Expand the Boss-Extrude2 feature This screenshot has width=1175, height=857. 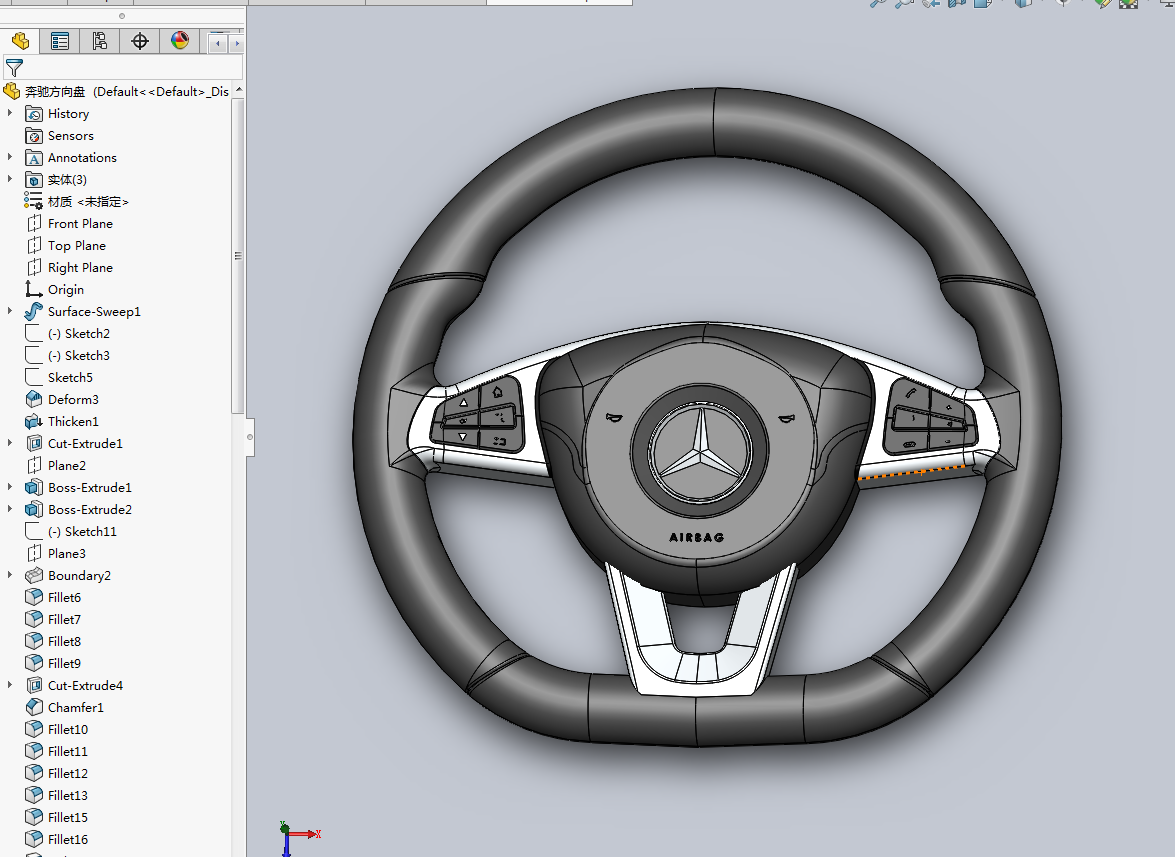[x=10, y=509]
